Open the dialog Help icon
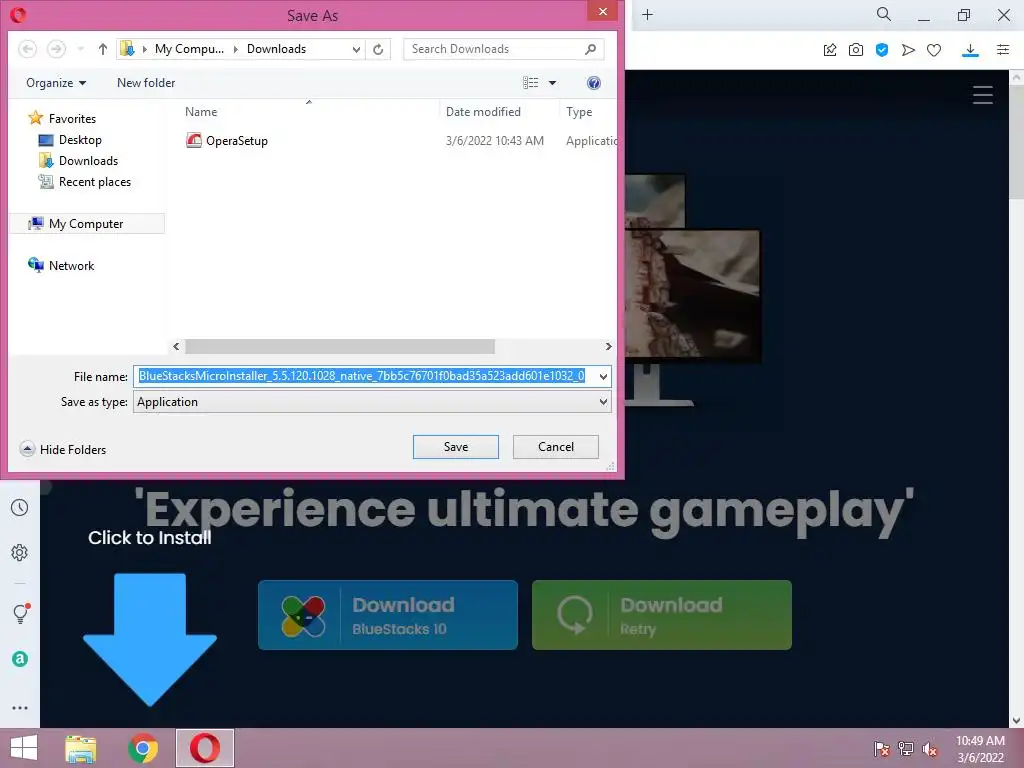This screenshot has height=768, width=1024. tap(594, 83)
